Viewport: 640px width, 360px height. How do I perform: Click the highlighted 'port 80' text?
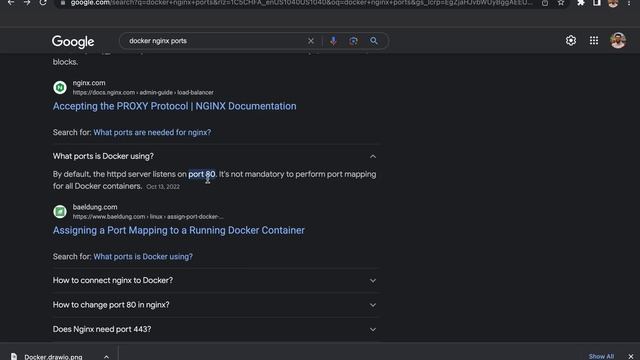coord(202,174)
